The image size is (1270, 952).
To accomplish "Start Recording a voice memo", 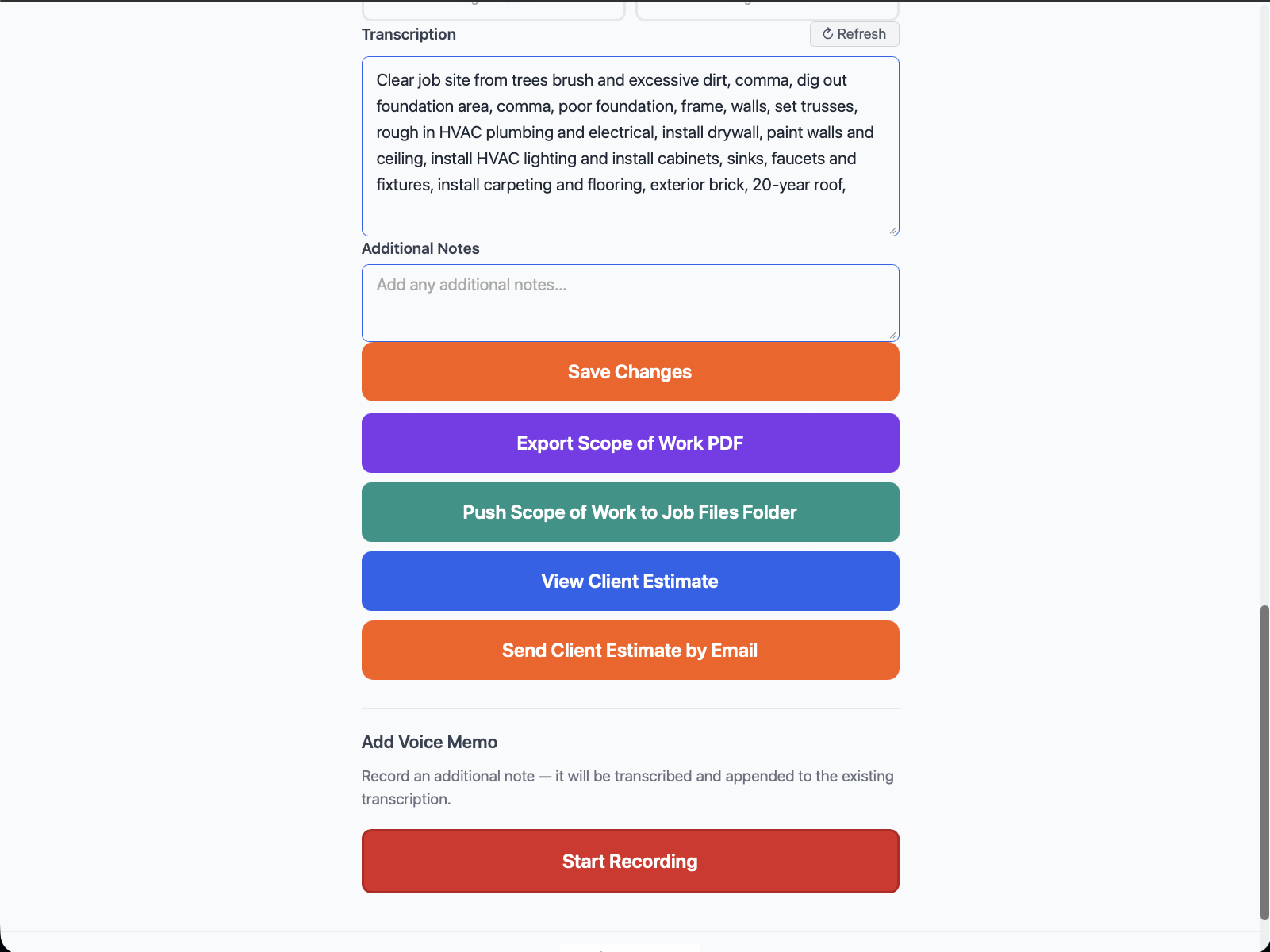I will click(629, 861).
